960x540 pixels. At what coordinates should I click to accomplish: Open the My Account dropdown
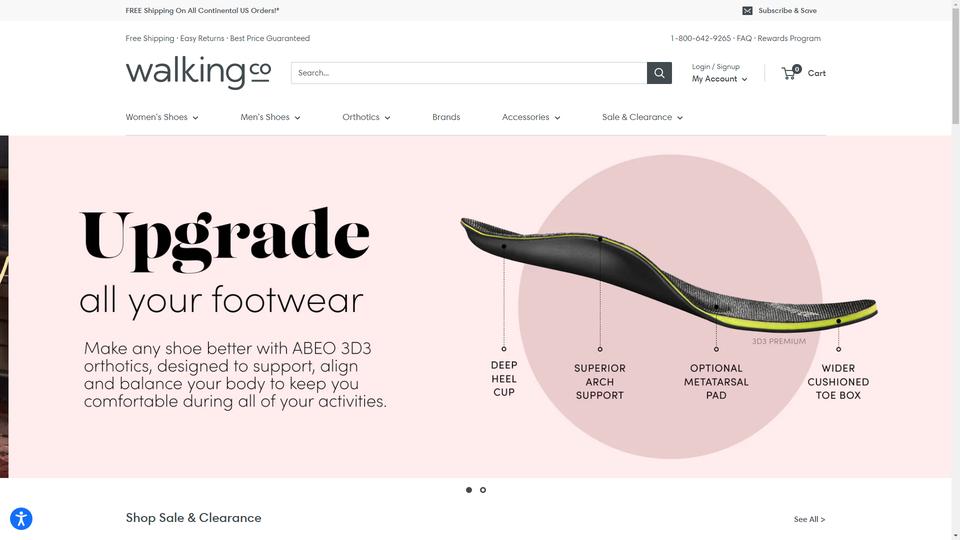(x=719, y=79)
